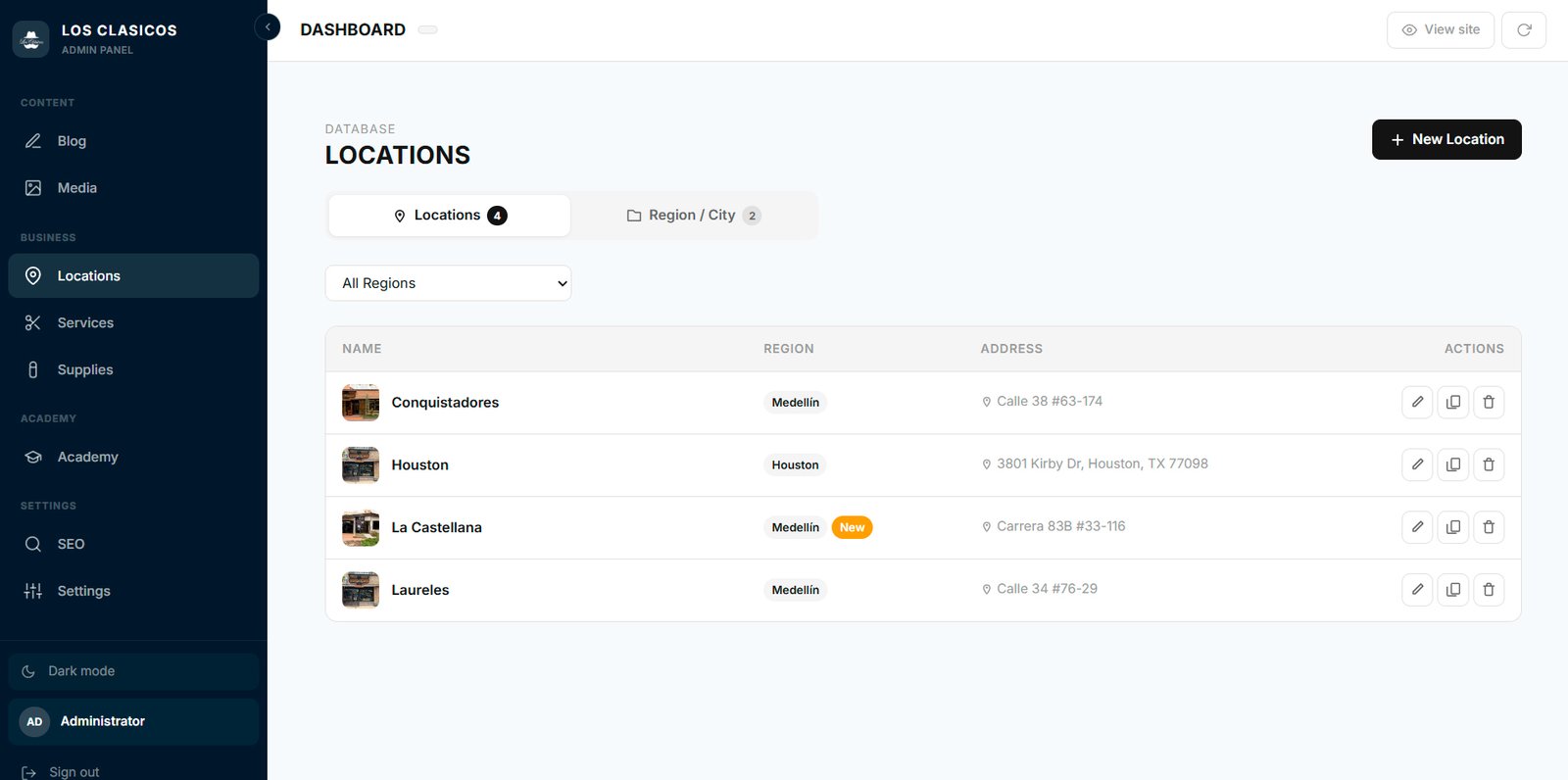Image resolution: width=1568 pixels, height=780 pixels.
Task: Switch to the Region / City tab
Action: coord(694,216)
